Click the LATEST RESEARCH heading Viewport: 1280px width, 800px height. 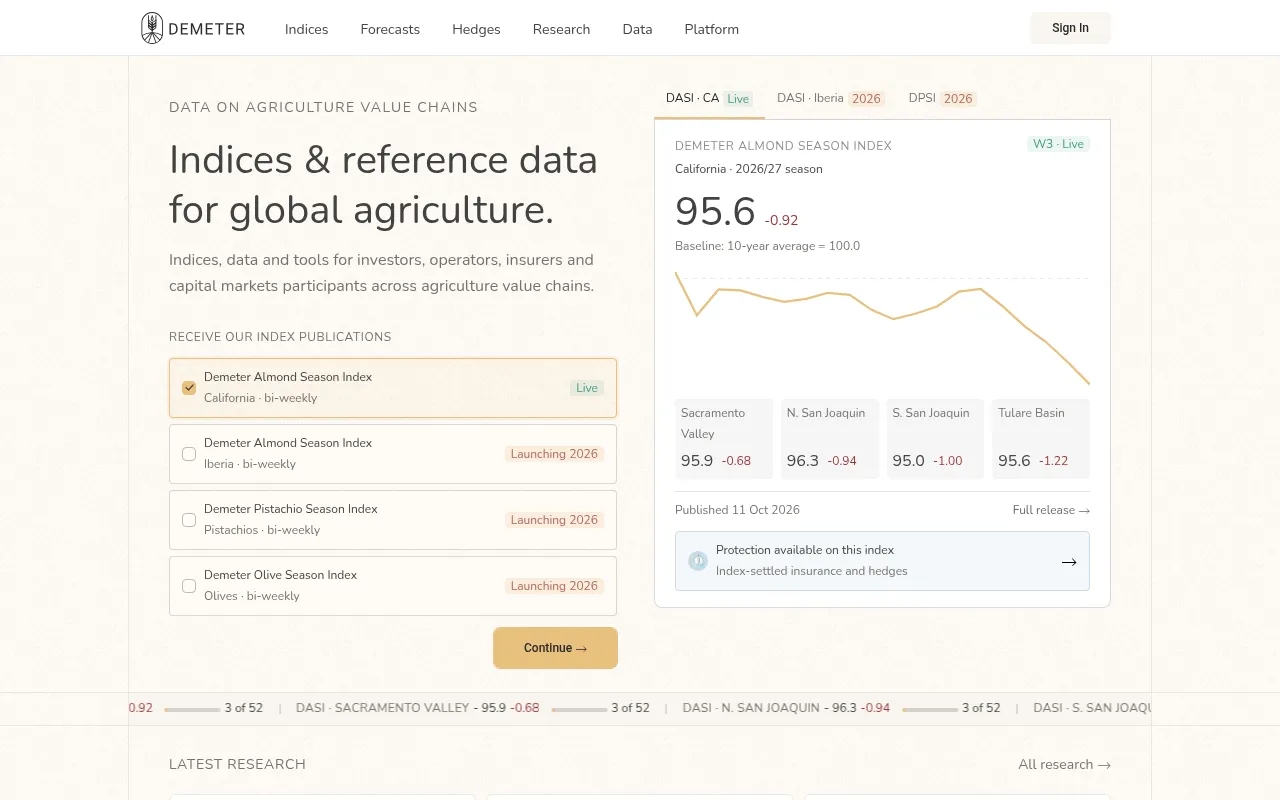tap(237, 764)
